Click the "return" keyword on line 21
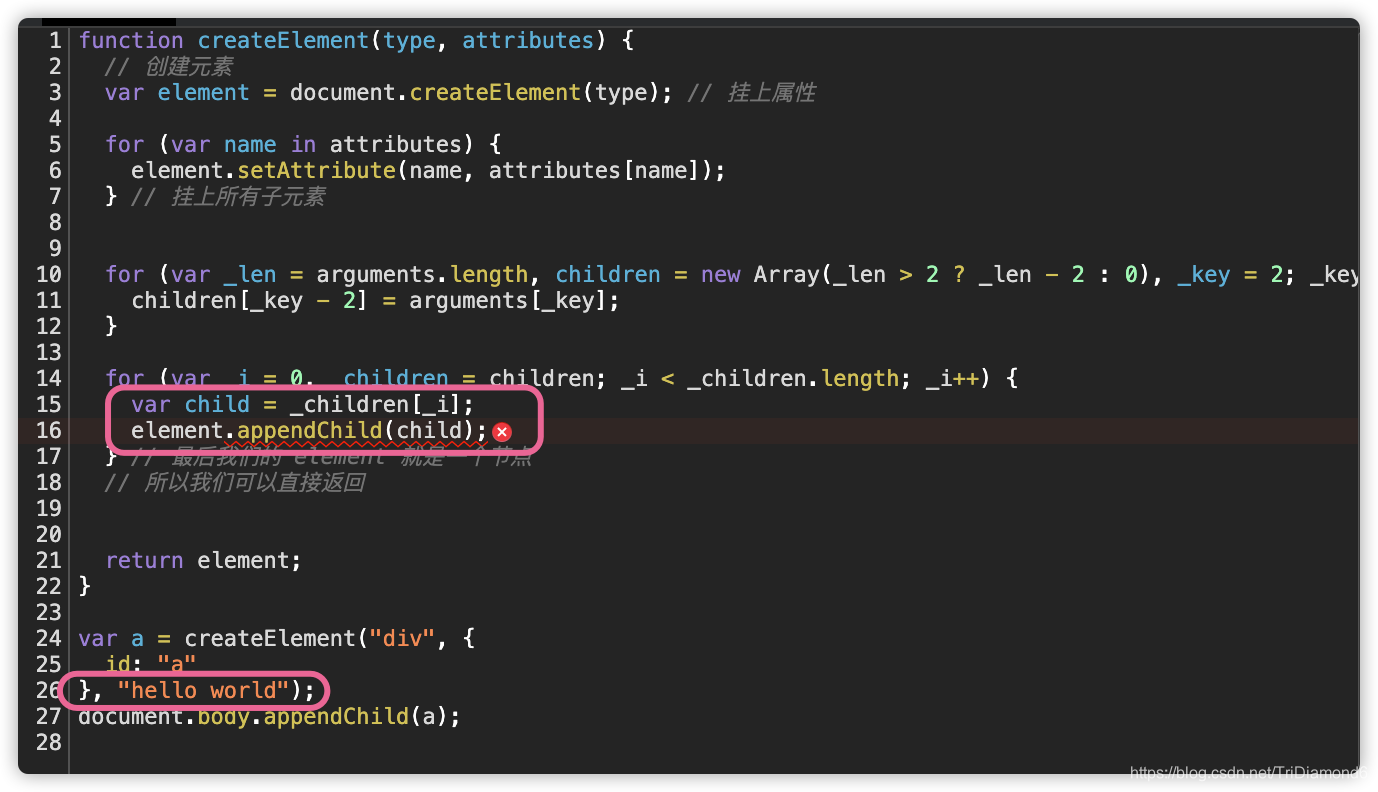 coord(144,560)
